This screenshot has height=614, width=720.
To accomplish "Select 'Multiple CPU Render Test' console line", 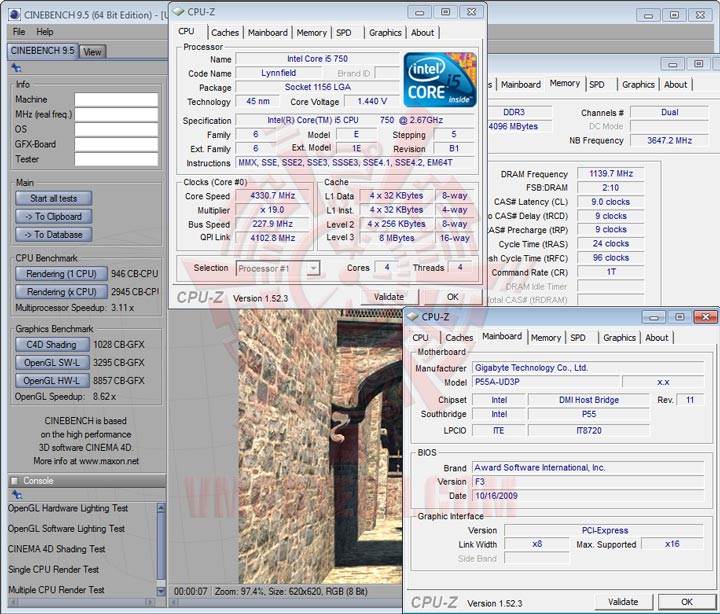I will coord(56,590).
